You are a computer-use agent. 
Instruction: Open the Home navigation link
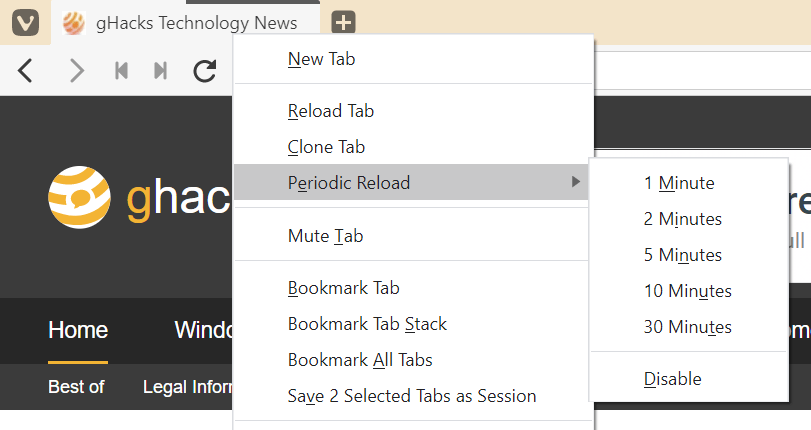tap(78, 330)
